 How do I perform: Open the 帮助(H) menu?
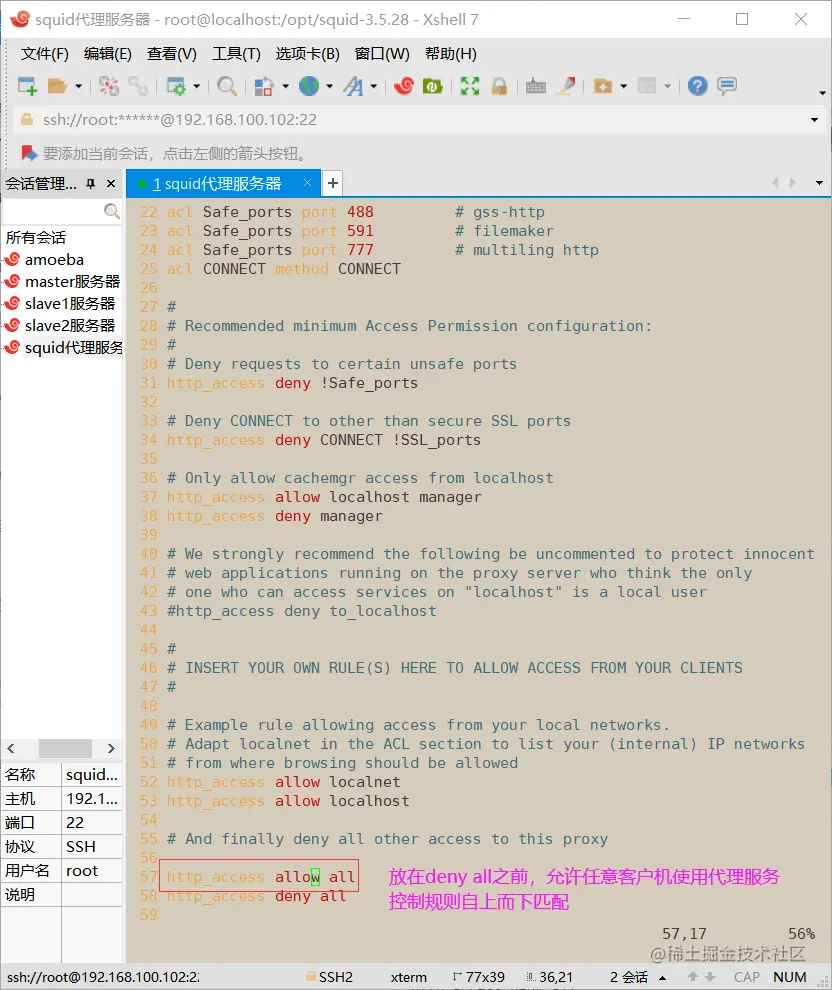tap(451, 54)
